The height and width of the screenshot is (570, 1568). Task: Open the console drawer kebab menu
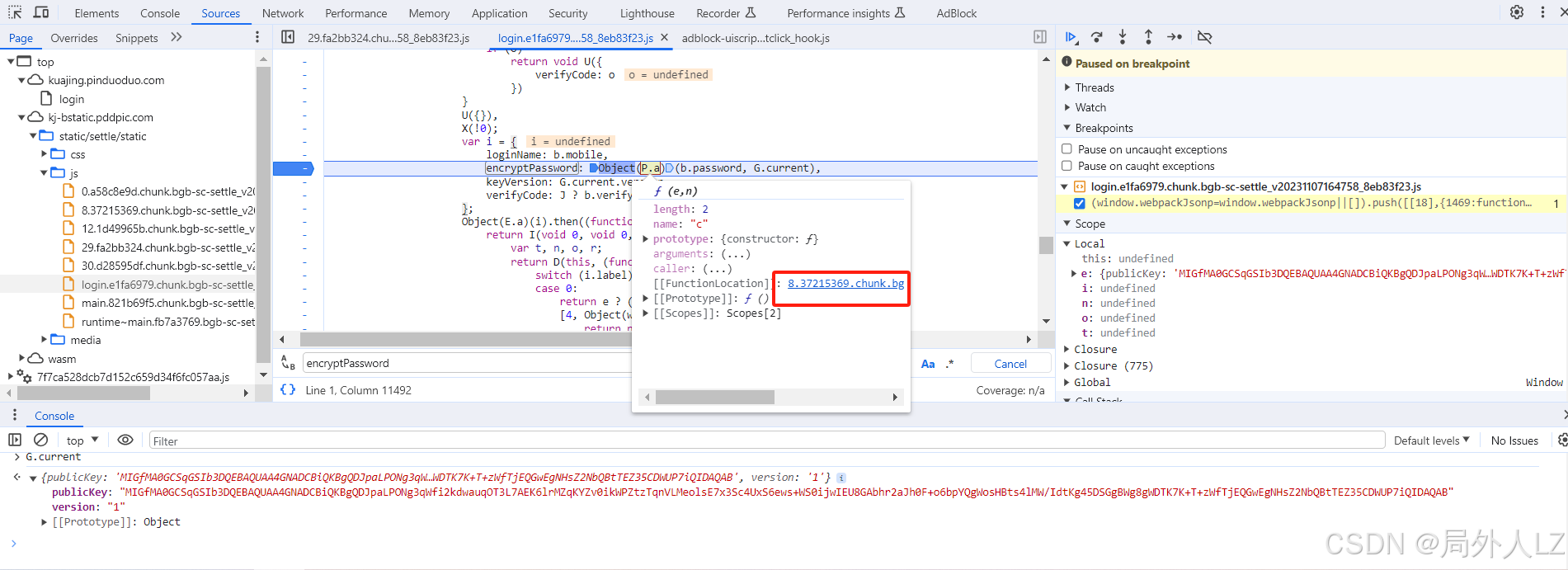(x=15, y=415)
